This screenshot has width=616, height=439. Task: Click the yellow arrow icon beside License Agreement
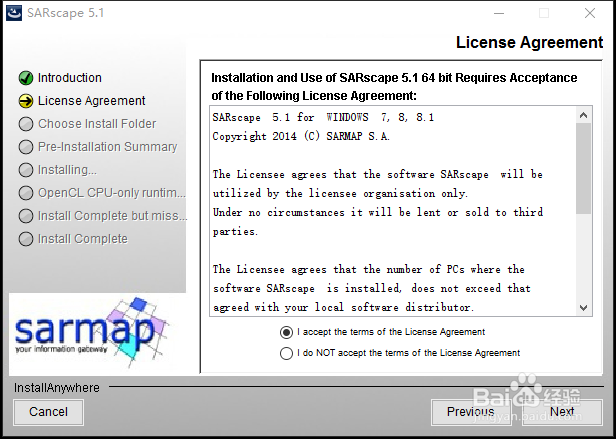[x=26, y=101]
